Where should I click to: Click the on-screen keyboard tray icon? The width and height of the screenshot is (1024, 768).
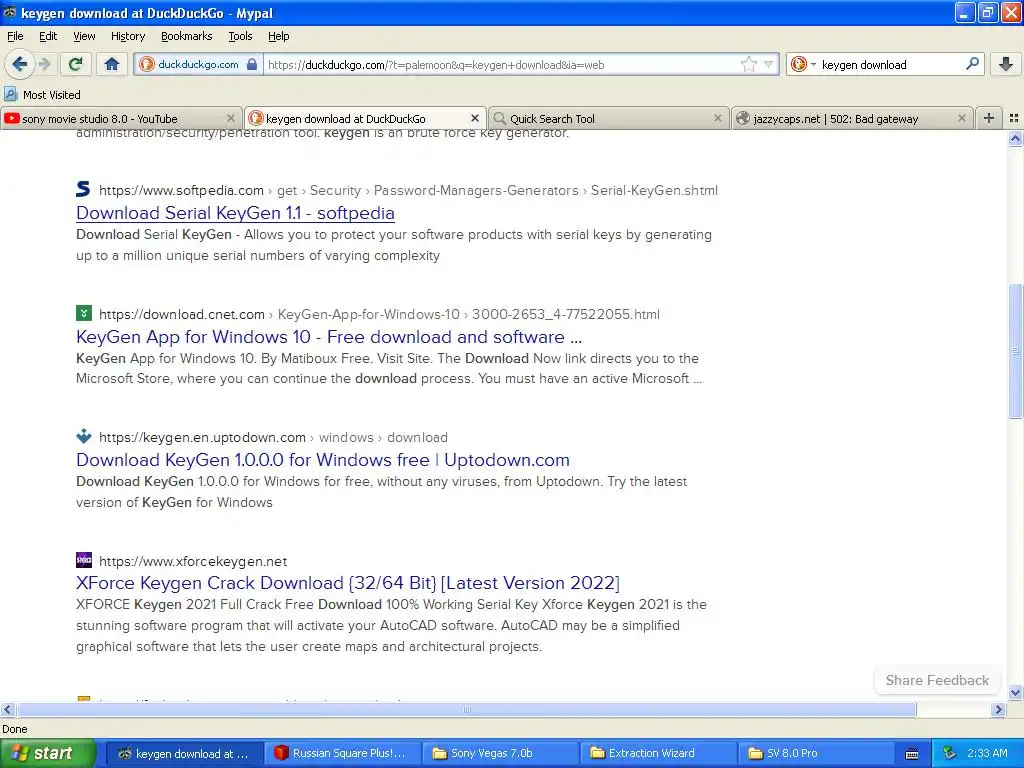pos(912,754)
